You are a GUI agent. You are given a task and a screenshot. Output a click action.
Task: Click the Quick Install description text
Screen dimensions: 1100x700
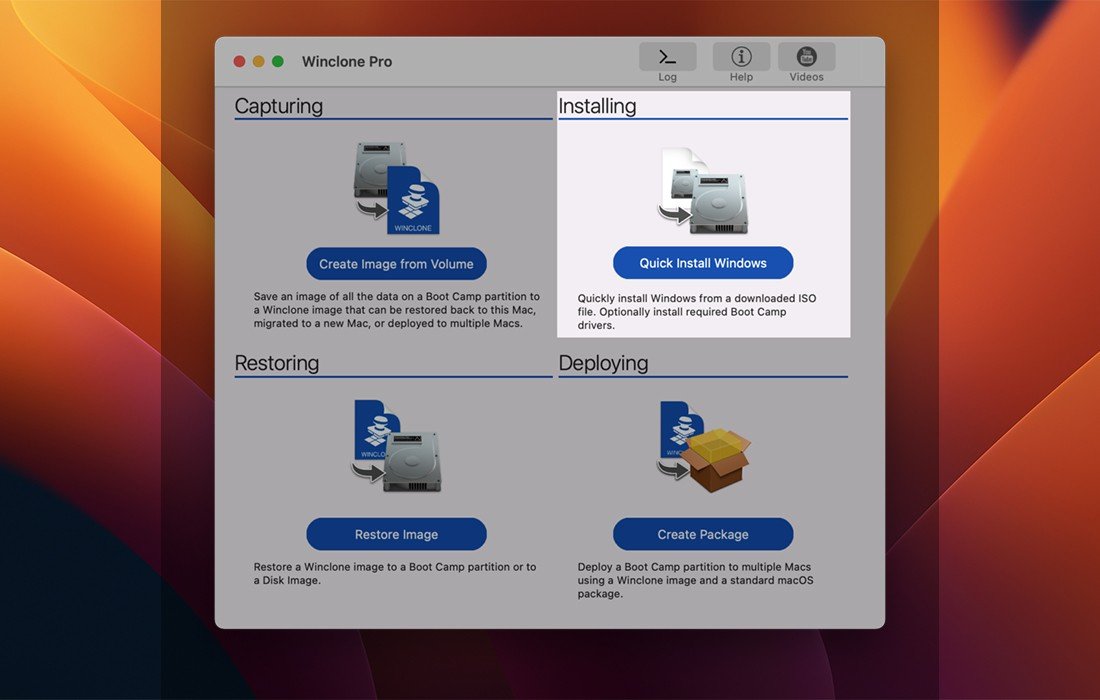point(697,312)
